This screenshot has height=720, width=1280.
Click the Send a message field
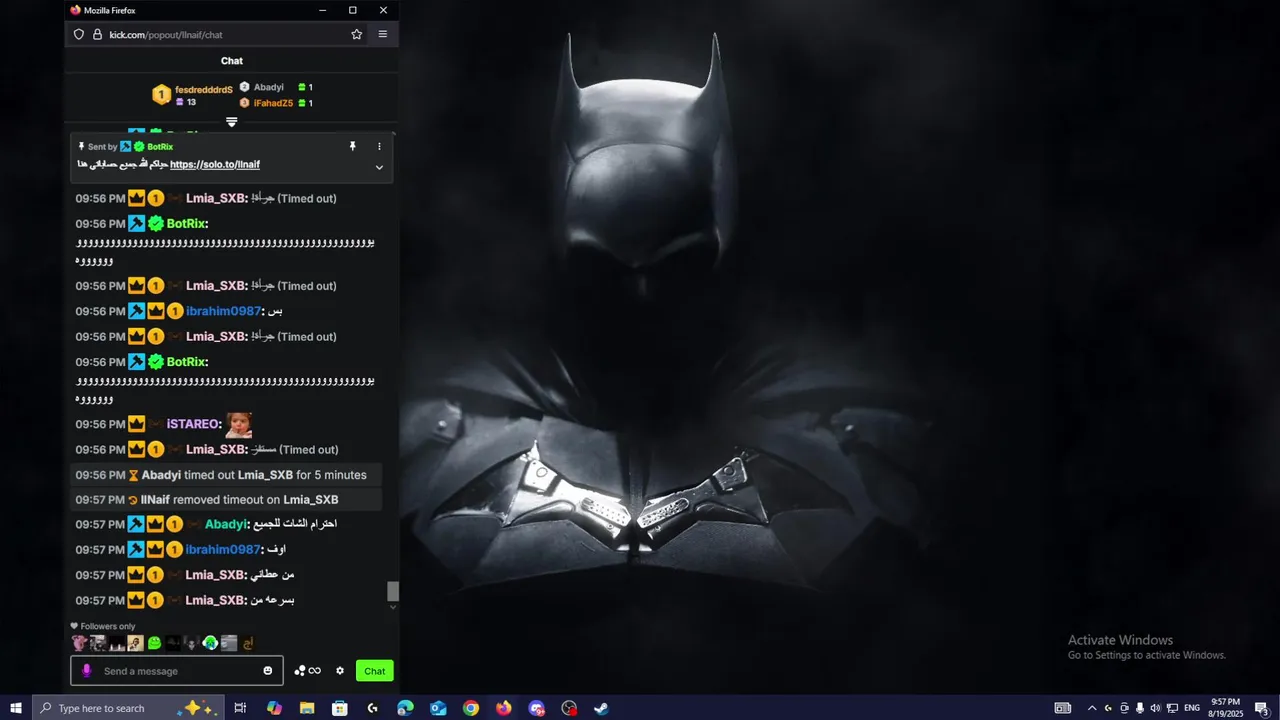[x=177, y=671]
